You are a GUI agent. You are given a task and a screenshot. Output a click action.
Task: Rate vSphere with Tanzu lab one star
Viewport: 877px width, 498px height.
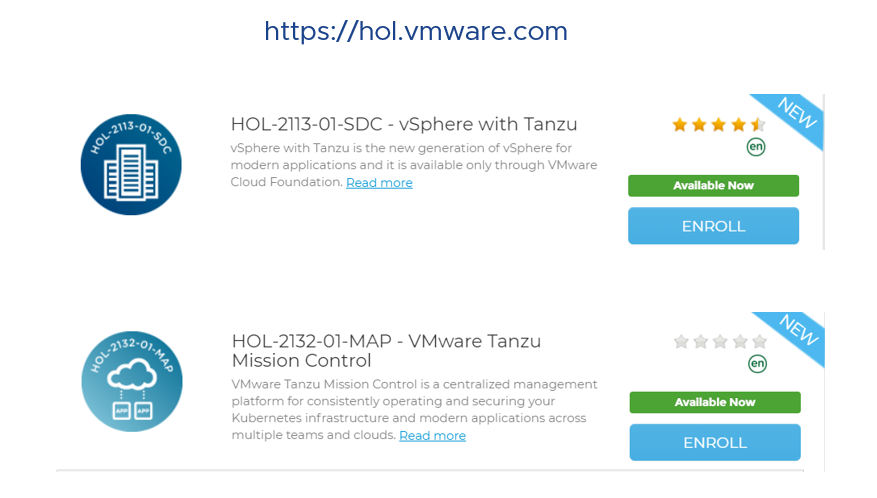coord(680,124)
